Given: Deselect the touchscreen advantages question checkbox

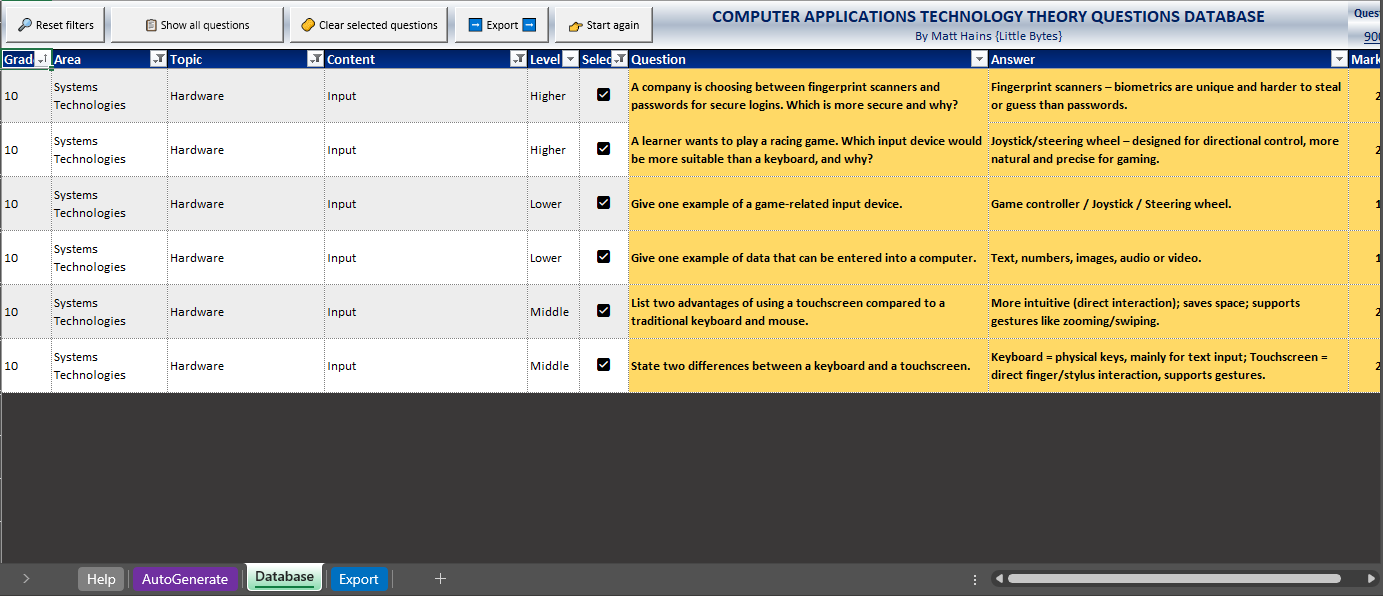Looking at the screenshot, I should (x=603, y=311).
